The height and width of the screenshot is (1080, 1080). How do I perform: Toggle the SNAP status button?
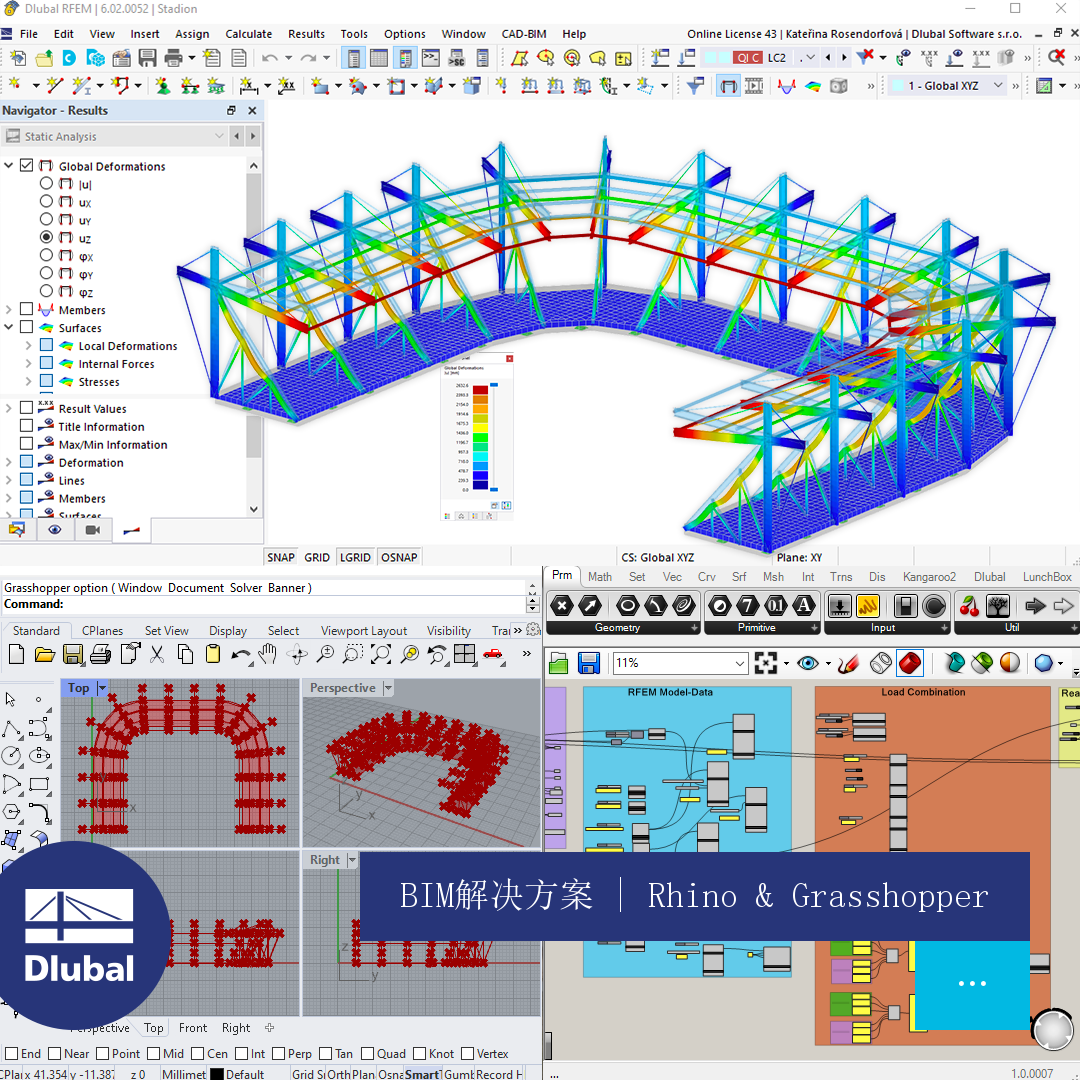(x=280, y=557)
